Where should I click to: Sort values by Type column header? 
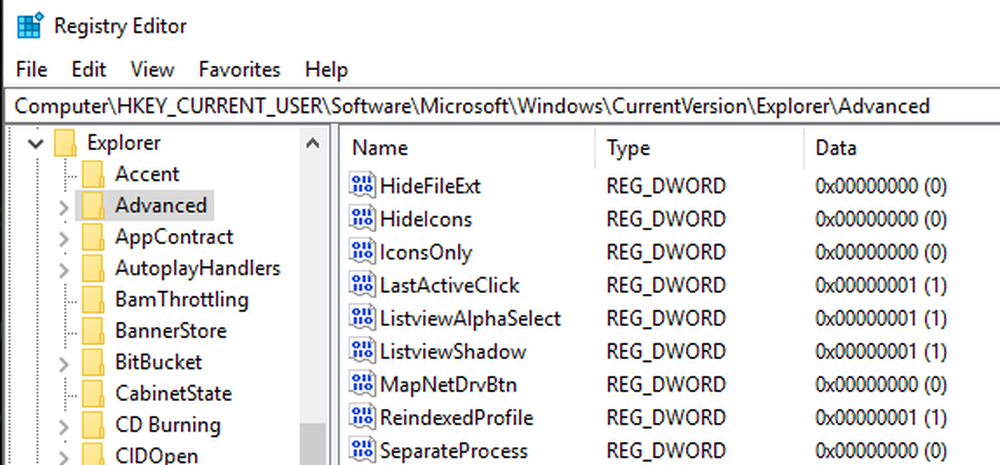click(700, 148)
